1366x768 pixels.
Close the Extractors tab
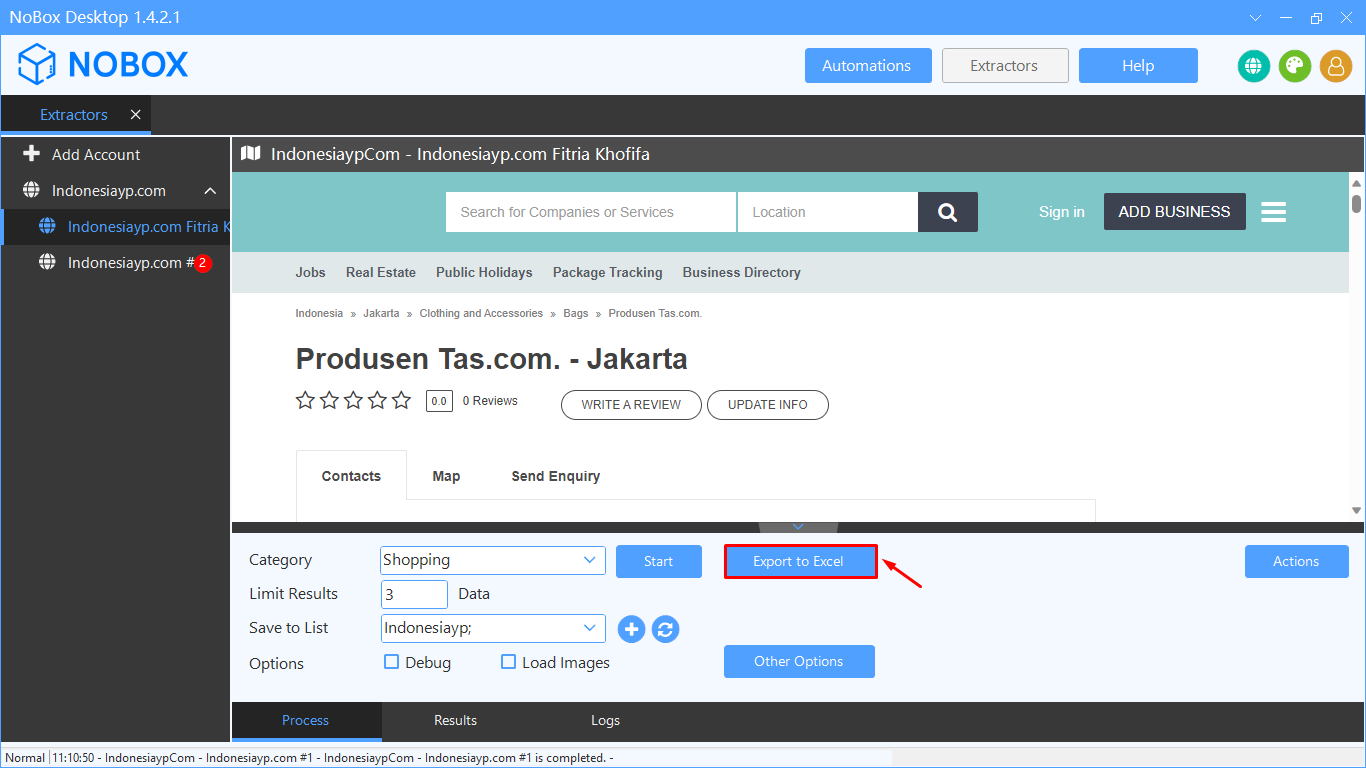point(136,115)
